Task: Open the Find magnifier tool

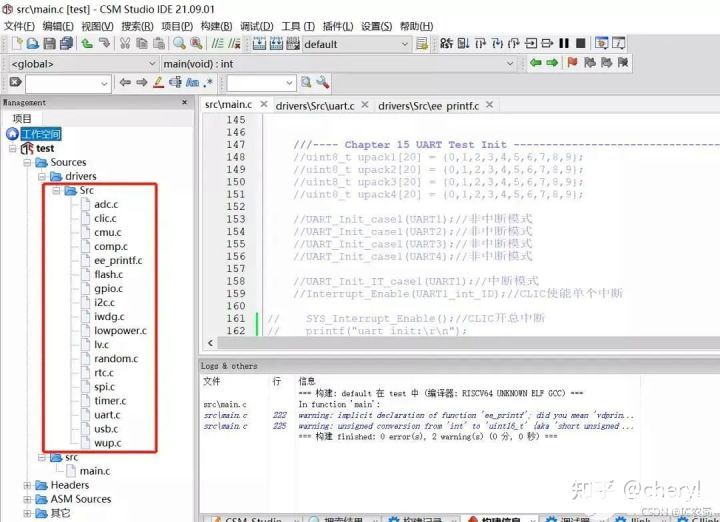Action: 179,44
